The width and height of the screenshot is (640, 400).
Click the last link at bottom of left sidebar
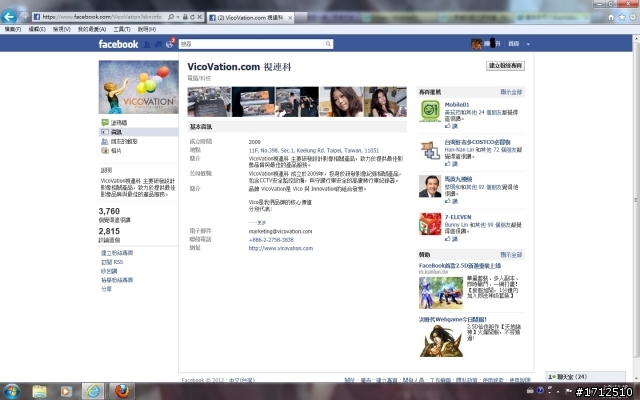[x=106, y=289]
